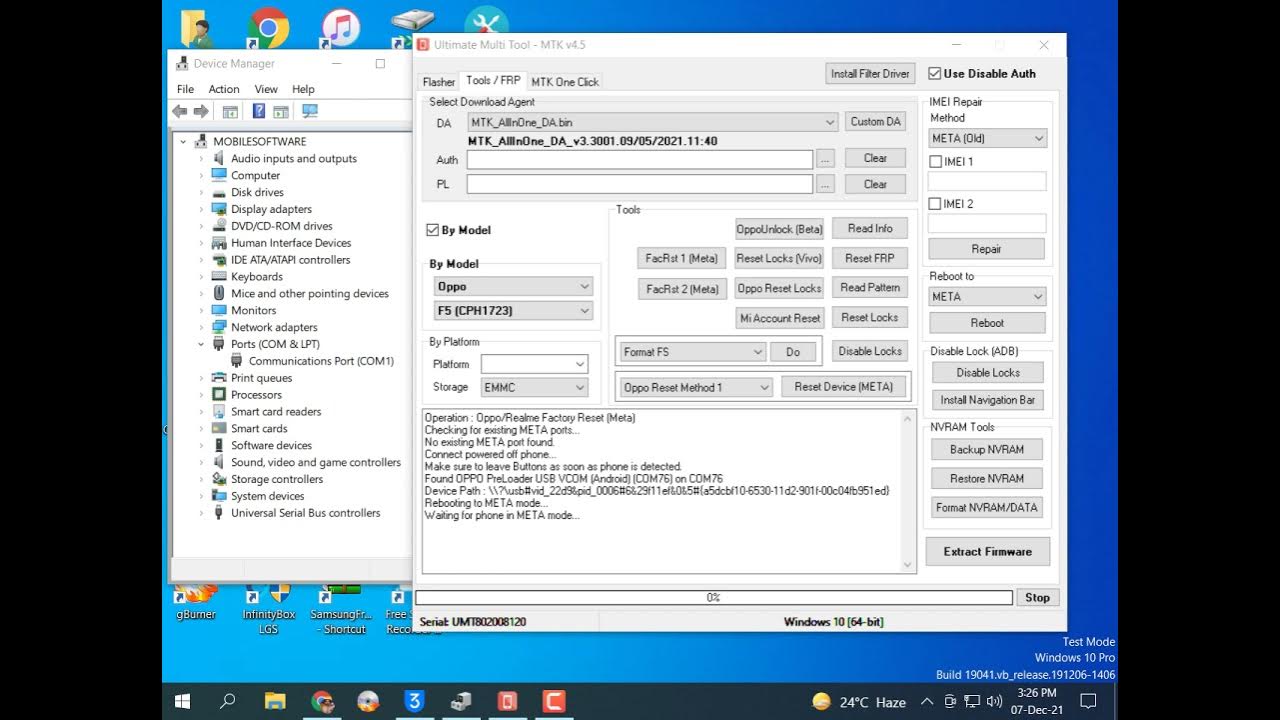Click the Extract Firmware button

(987, 551)
